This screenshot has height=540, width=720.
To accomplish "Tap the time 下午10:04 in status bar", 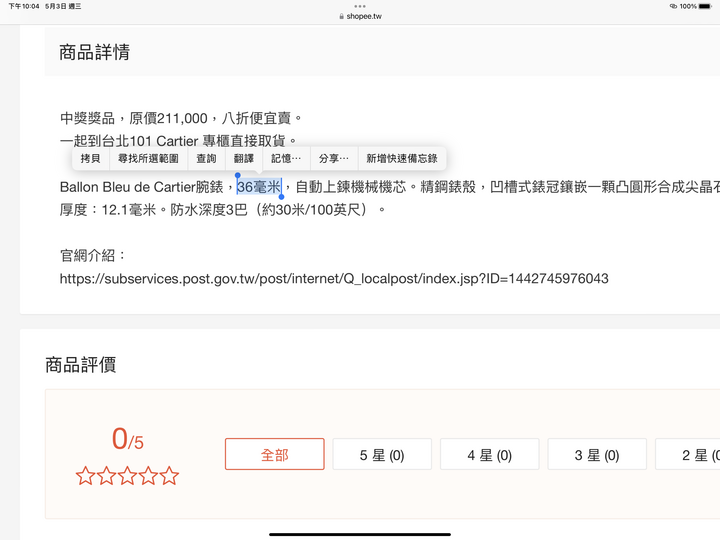I will 24,6.
